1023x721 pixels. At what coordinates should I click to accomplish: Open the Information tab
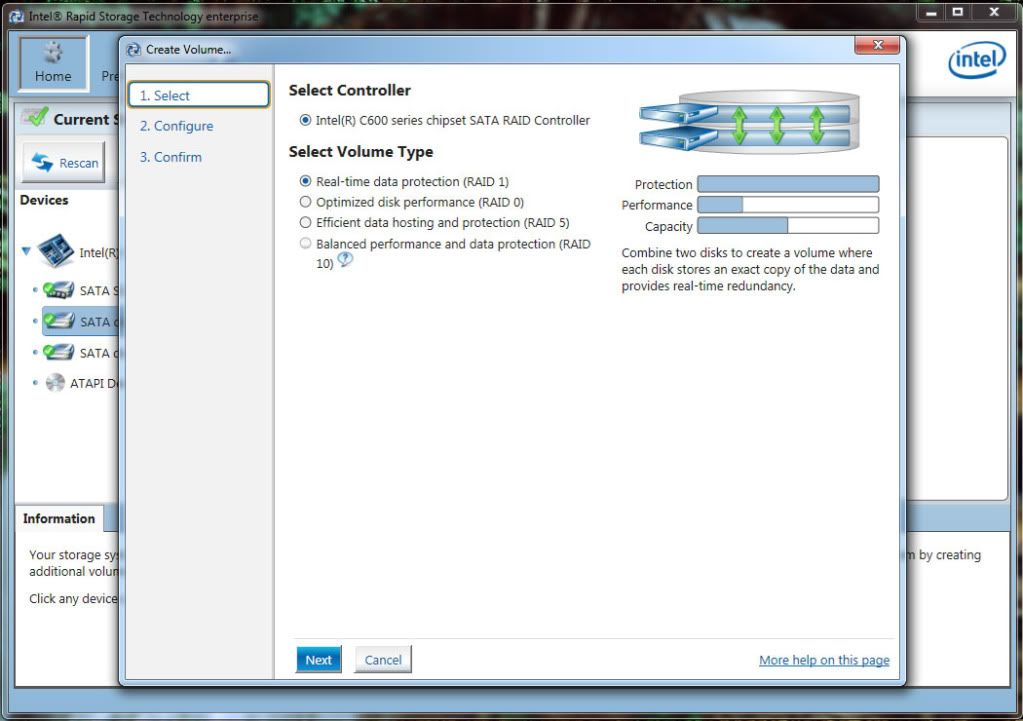[x=59, y=519]
